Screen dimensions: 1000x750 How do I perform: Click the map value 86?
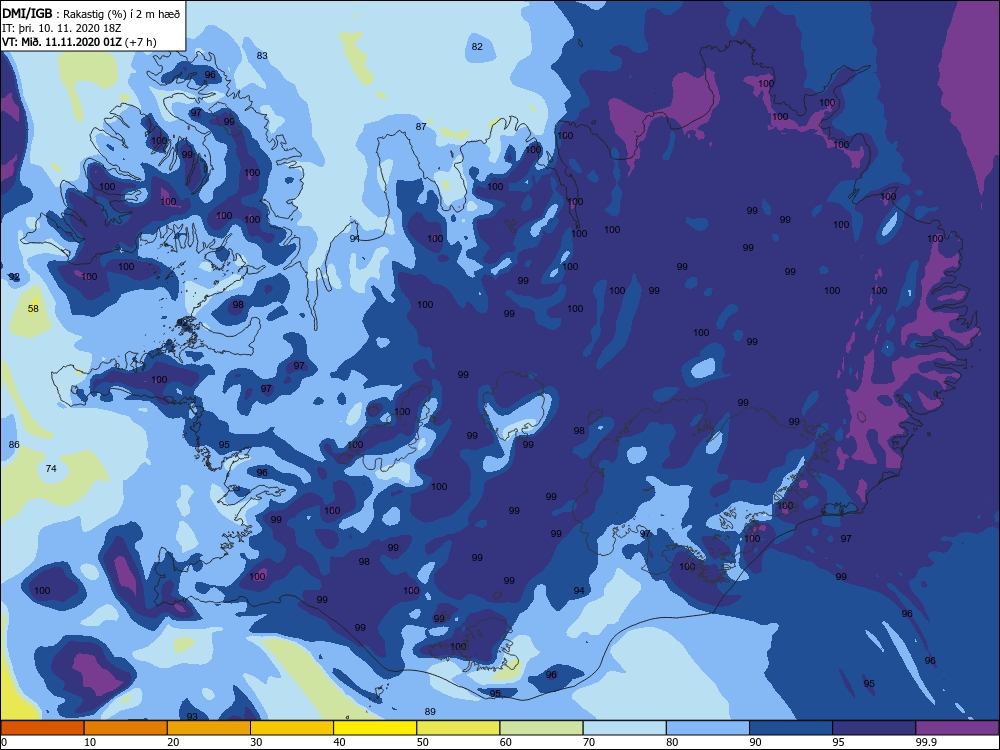[x=14, y=445]
